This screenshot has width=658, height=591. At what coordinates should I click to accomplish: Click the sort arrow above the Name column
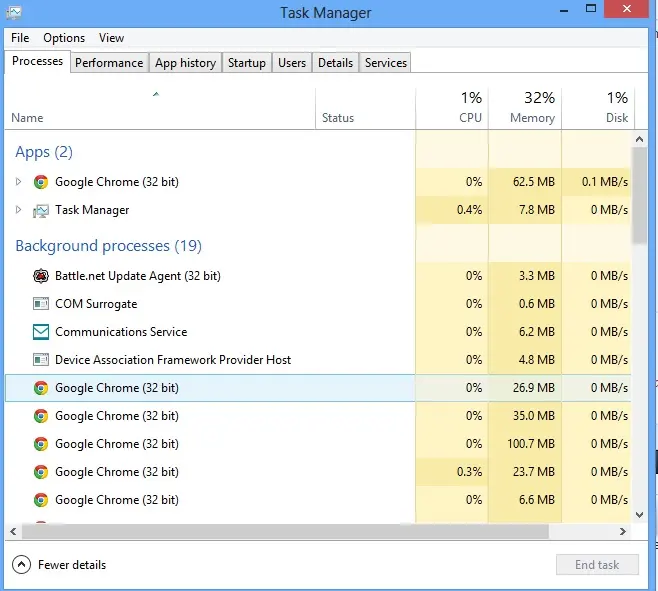(x=156, y=94)
